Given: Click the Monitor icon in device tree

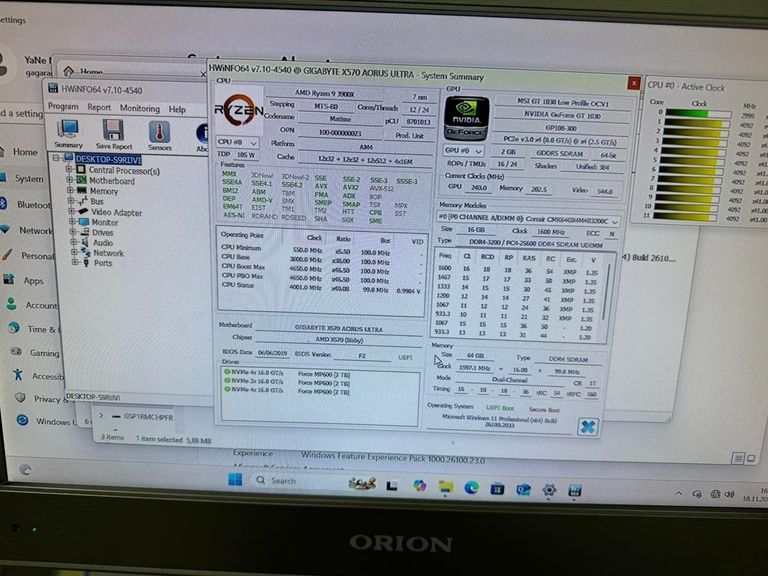Looking at the screenshot, I should [84, 222].
